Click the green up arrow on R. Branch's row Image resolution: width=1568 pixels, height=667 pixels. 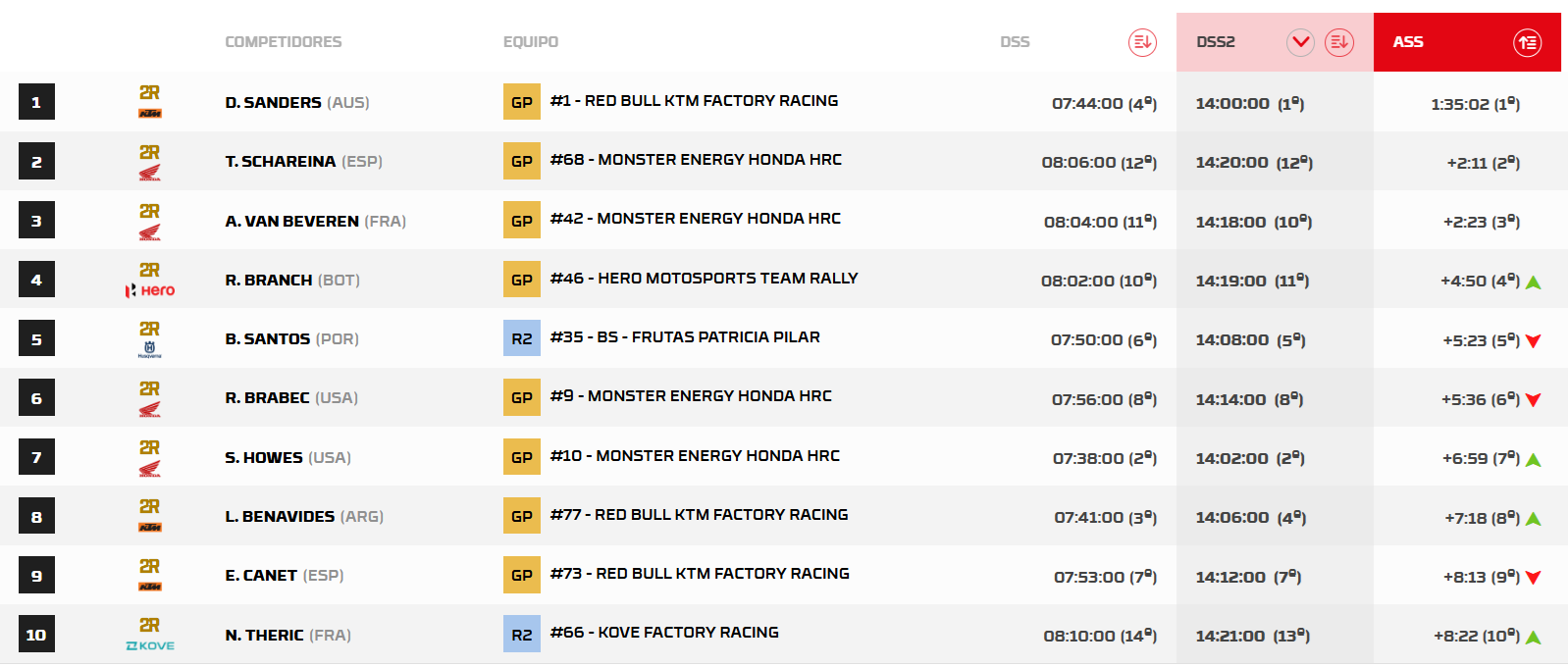click(x=1534, y=282)
